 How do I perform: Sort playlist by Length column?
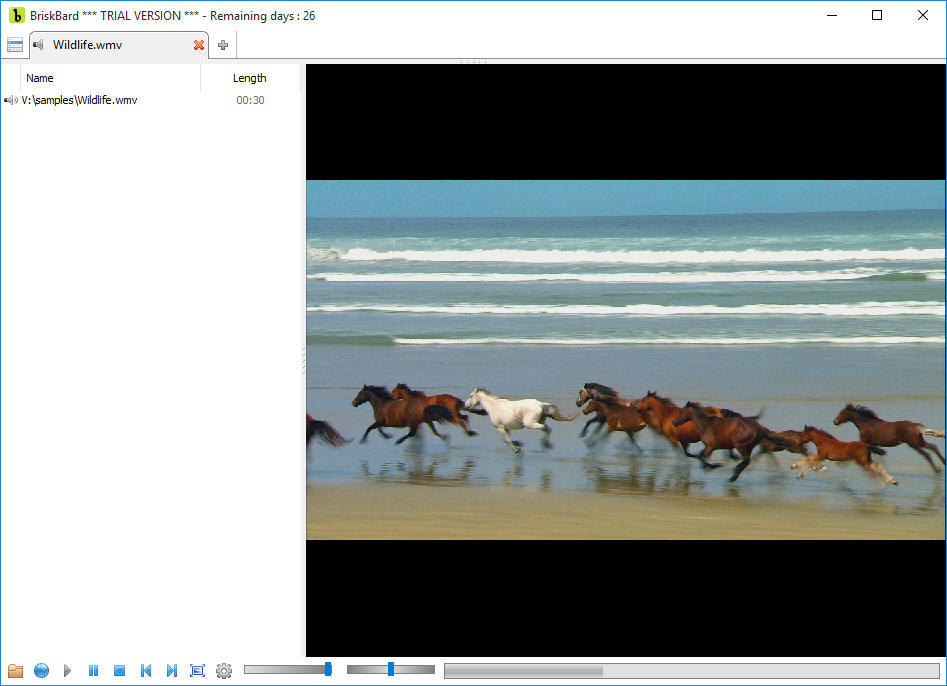click(x=250, y=78)
